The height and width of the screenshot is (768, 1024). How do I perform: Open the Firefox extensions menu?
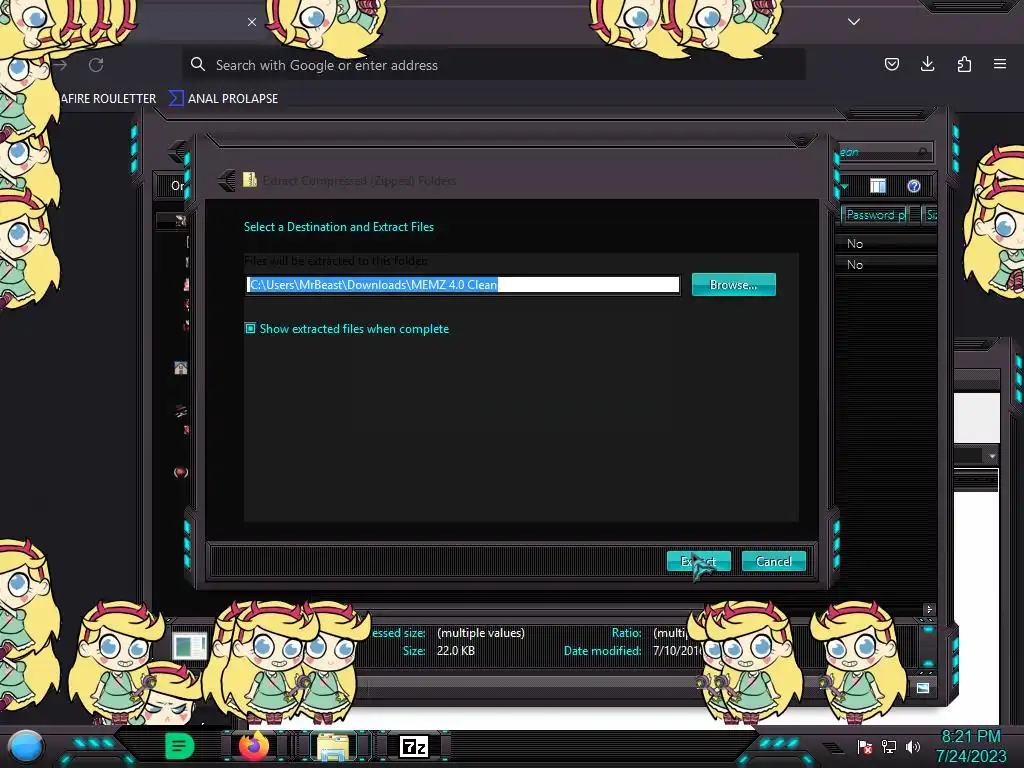tap(964, 64)
